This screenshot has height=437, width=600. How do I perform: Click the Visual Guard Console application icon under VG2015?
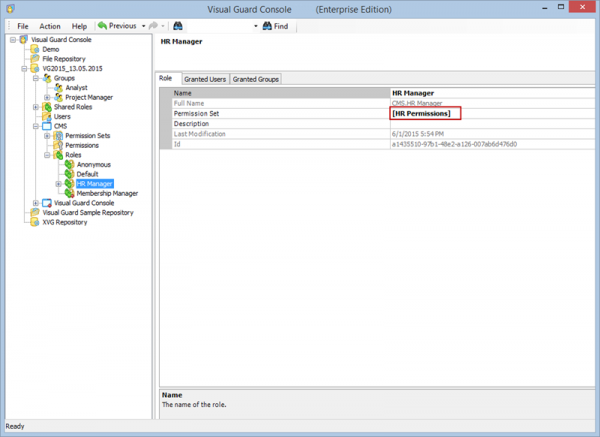pyautogui.click(x=47, y=203)
